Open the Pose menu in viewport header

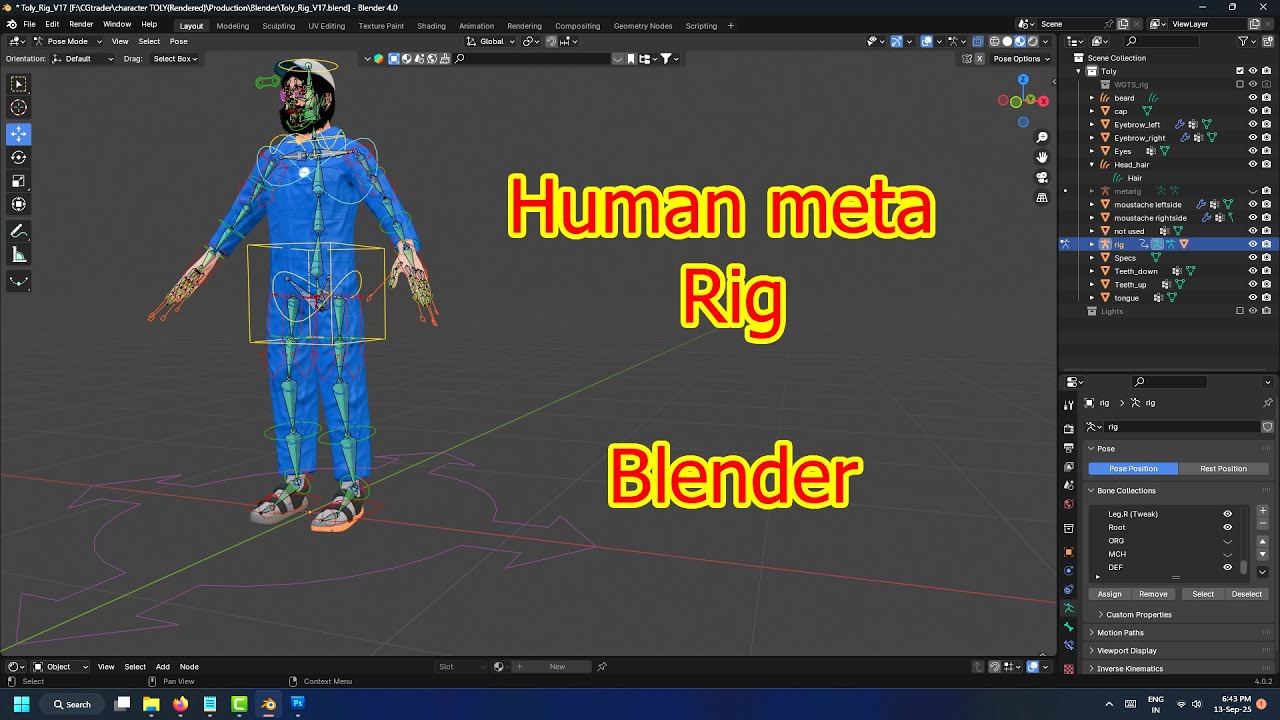coord(178,41)
